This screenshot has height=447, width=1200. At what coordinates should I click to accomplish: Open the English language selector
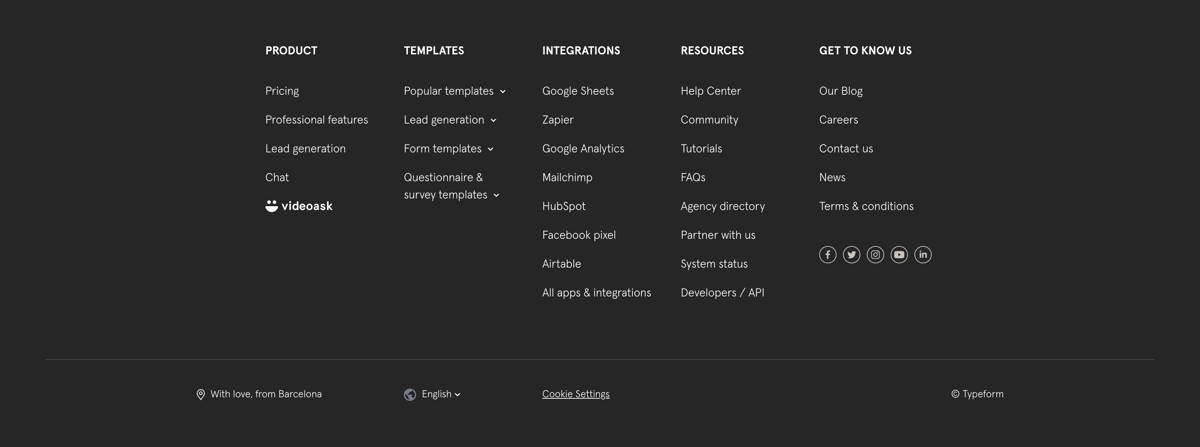(441, 395)
